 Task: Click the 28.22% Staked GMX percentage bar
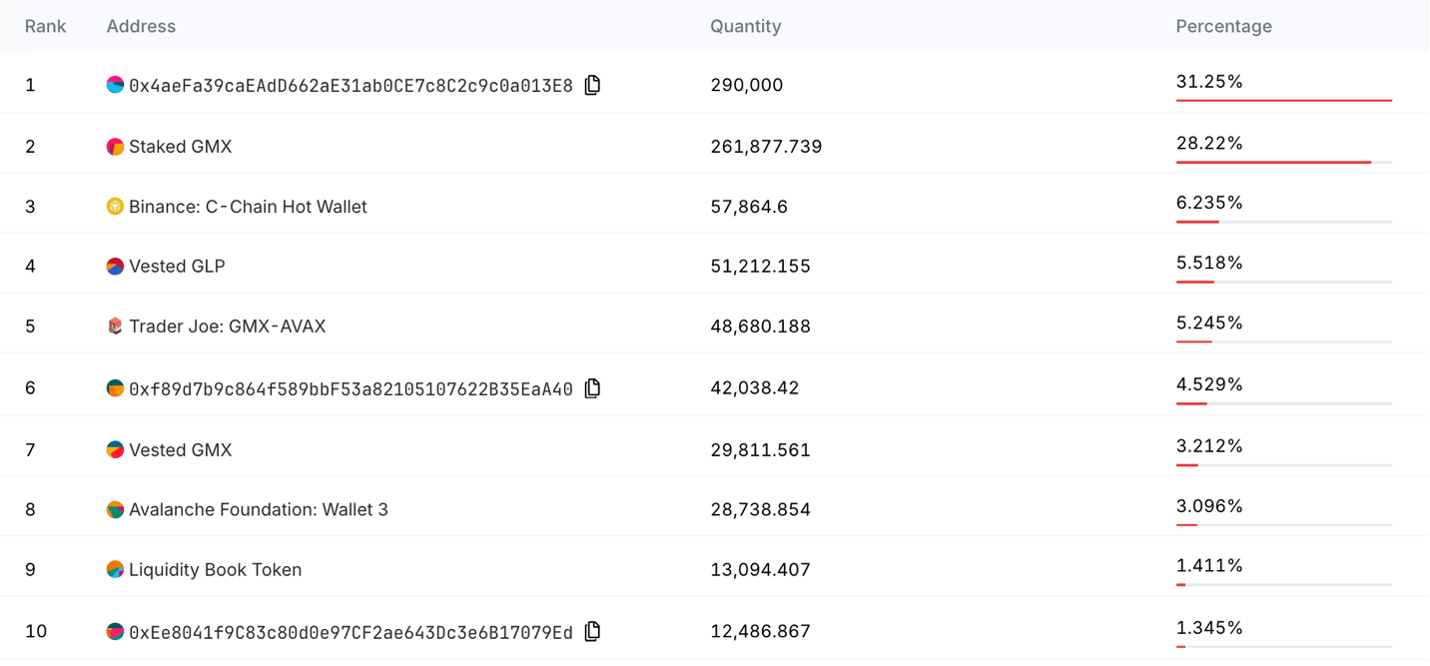click(1284, 162)
